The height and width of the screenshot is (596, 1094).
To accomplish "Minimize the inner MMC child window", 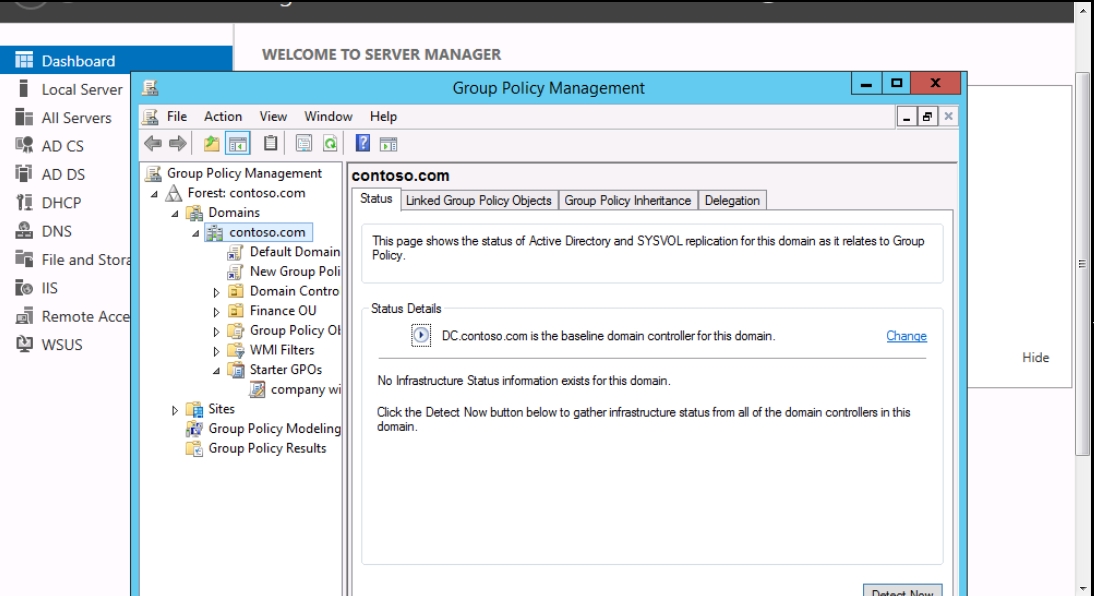I will pyautogui.click(x=906, y=117).
